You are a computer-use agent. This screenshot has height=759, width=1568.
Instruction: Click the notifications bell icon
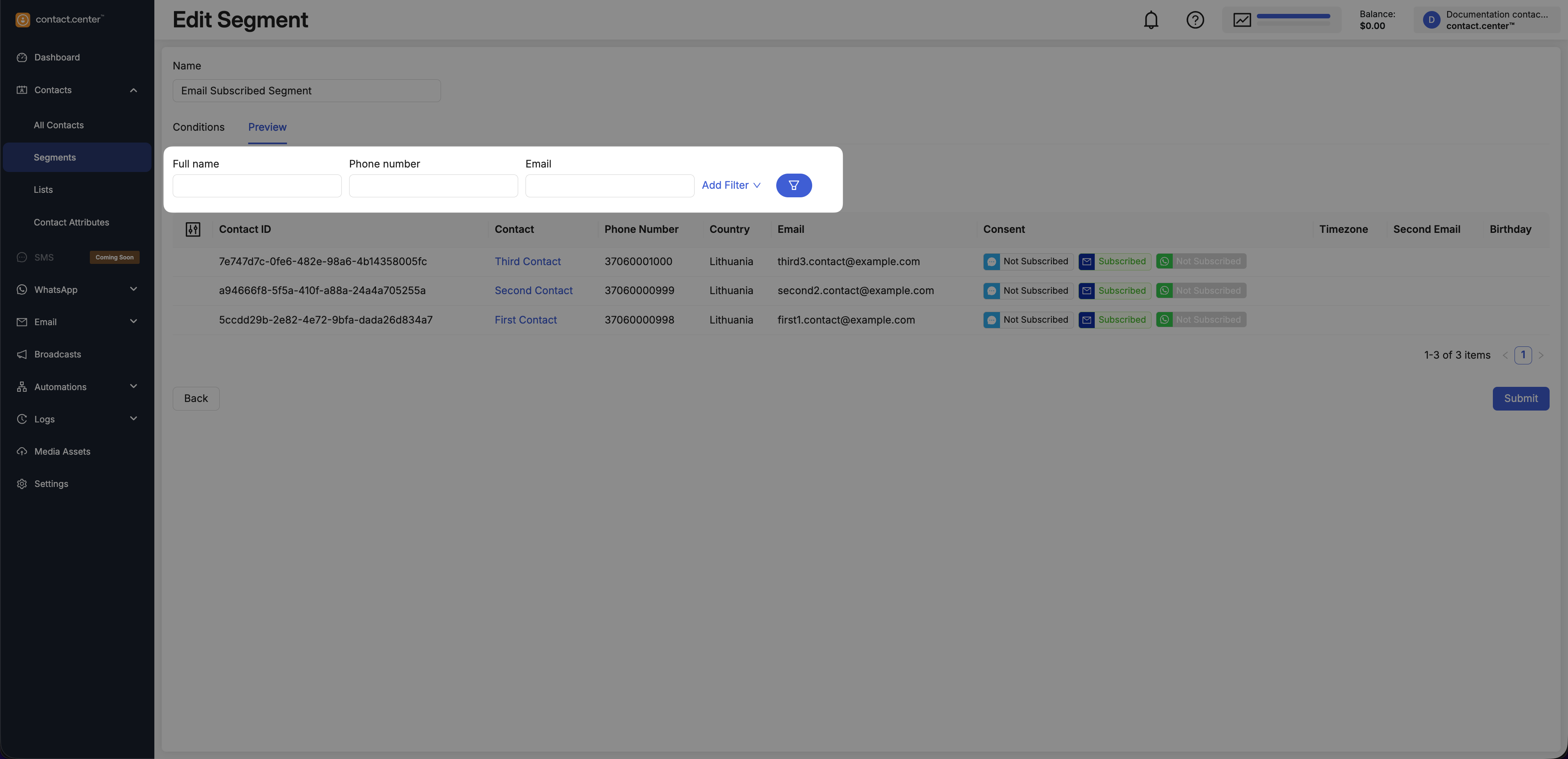click(1150, 20)
